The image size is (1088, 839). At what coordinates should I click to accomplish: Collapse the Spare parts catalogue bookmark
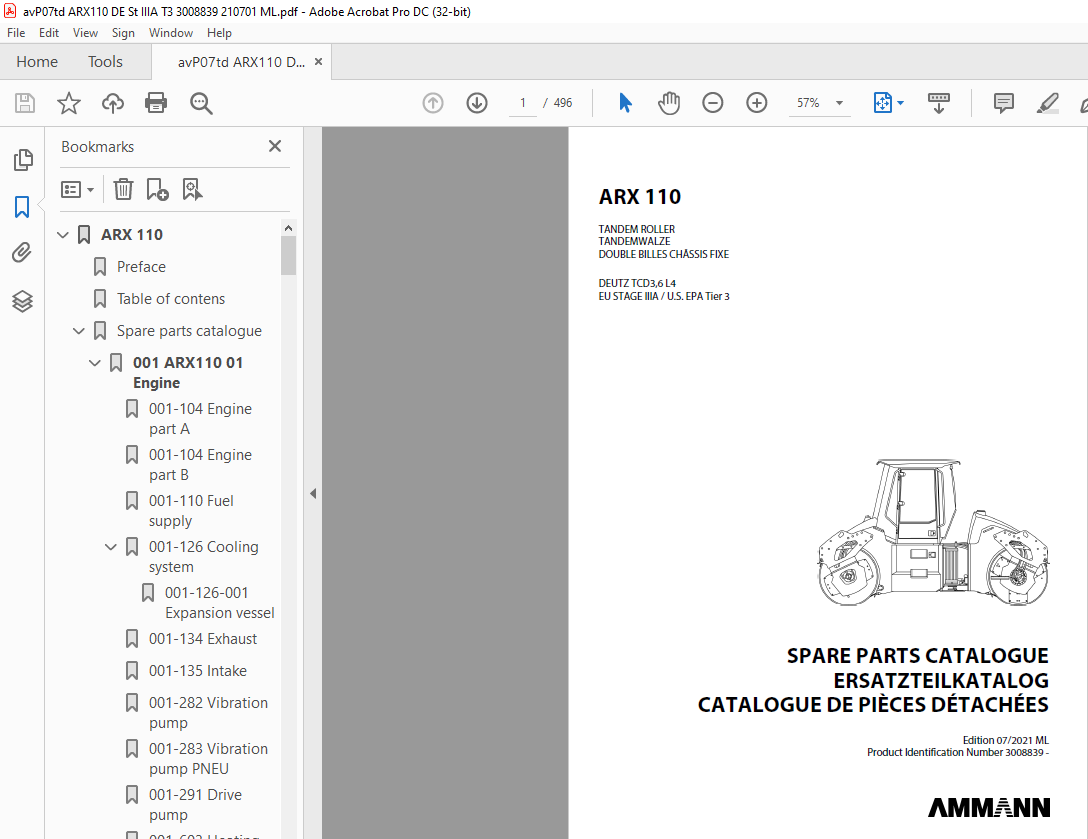point(78,331)
